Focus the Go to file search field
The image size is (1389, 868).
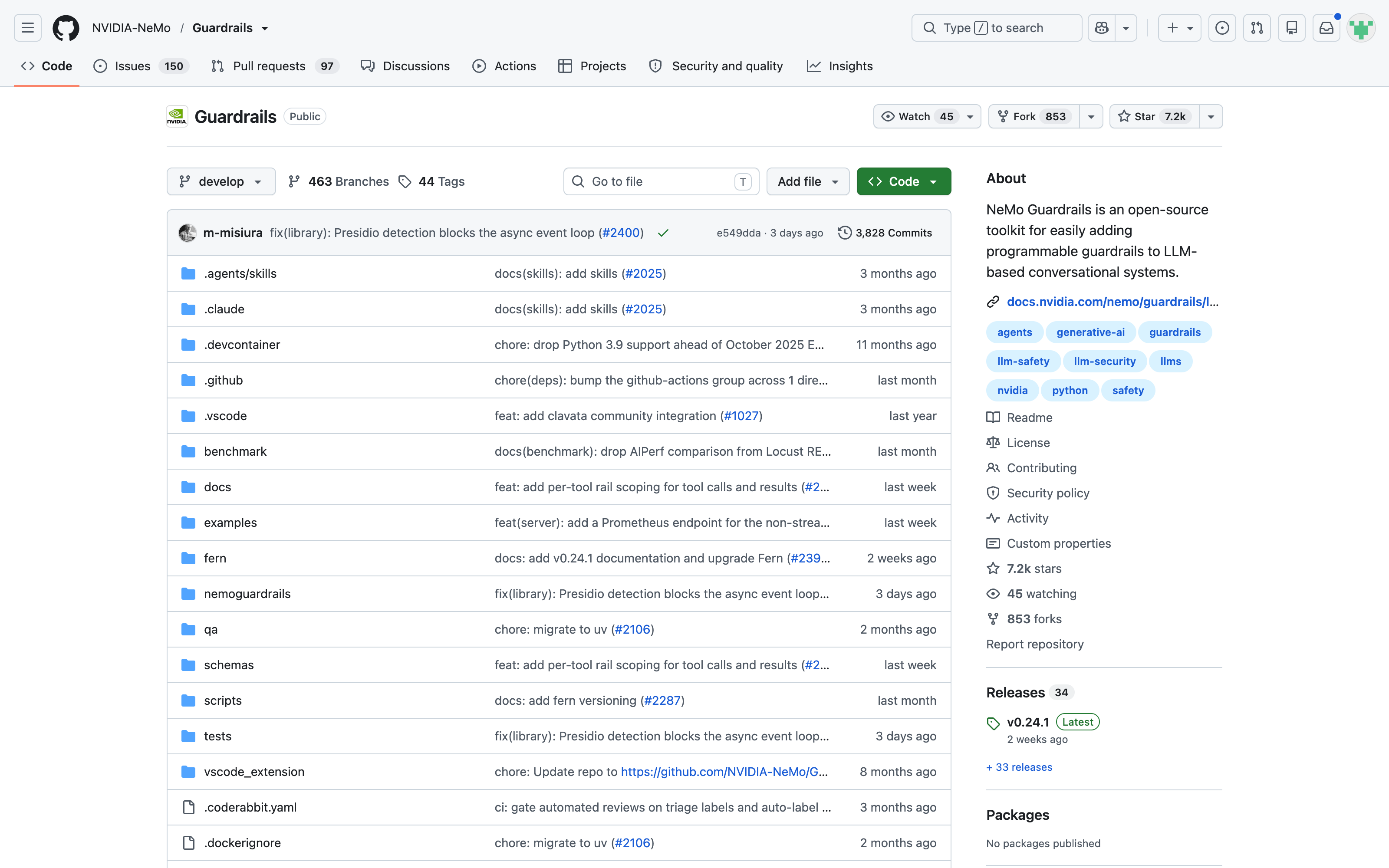click(661, 181)
